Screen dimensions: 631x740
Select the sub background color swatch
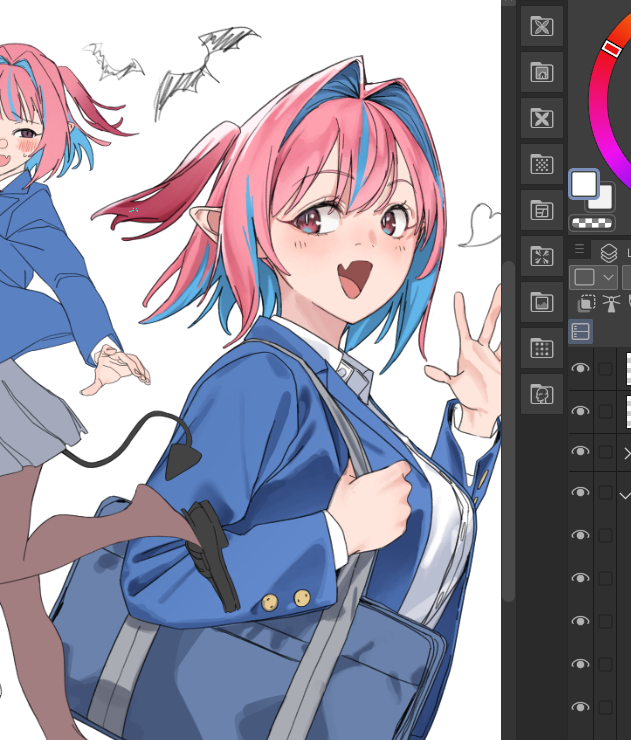pos(603,199)
